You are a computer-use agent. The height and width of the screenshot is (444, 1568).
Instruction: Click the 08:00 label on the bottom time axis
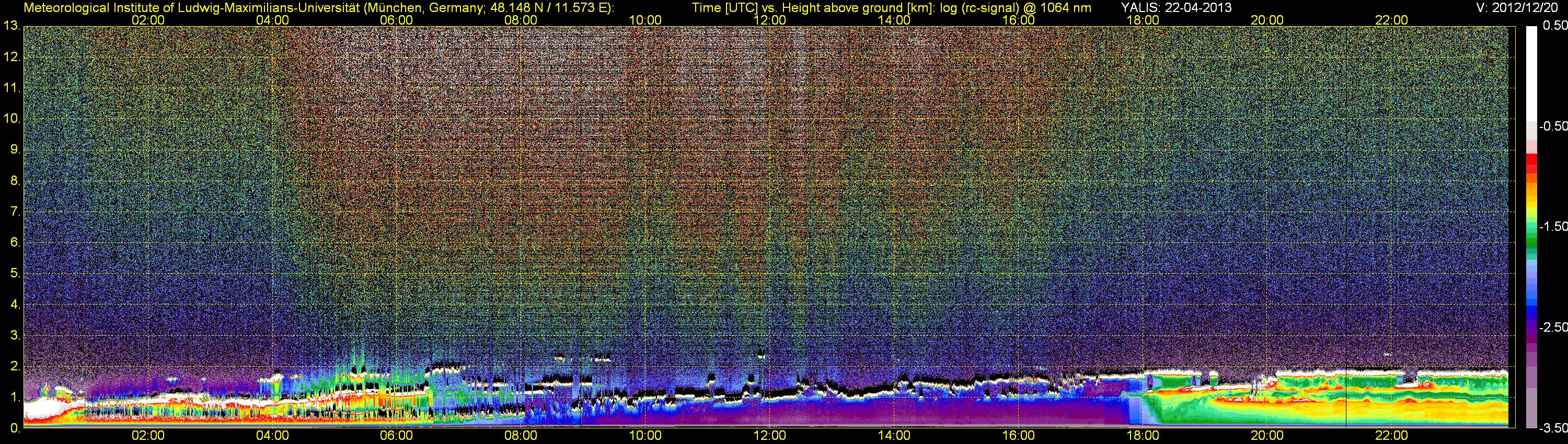[x=521, y=436]
